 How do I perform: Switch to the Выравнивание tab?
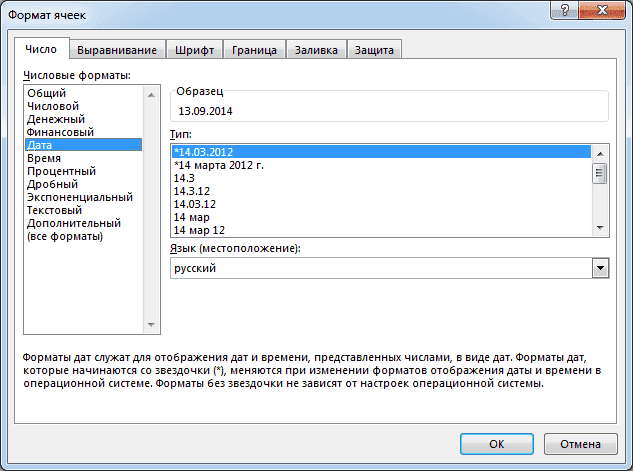pos(118,50)
